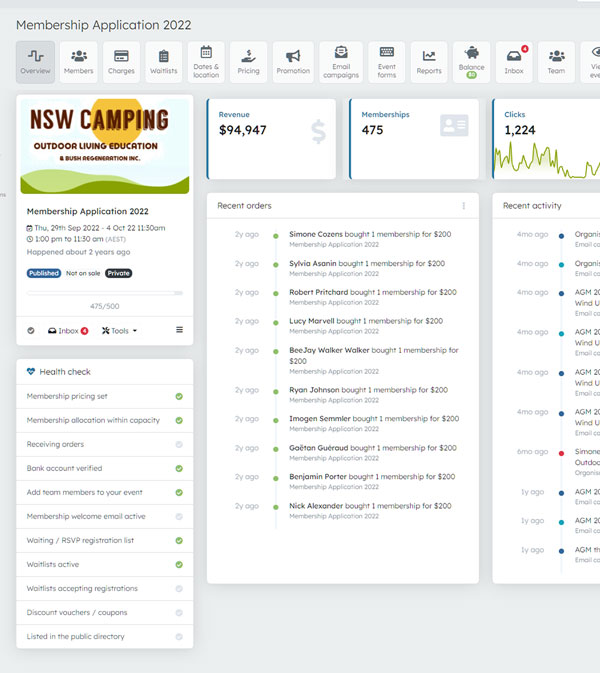
Task: Click the dollar sign icon in Revenue card
Action: click(318, 132)
